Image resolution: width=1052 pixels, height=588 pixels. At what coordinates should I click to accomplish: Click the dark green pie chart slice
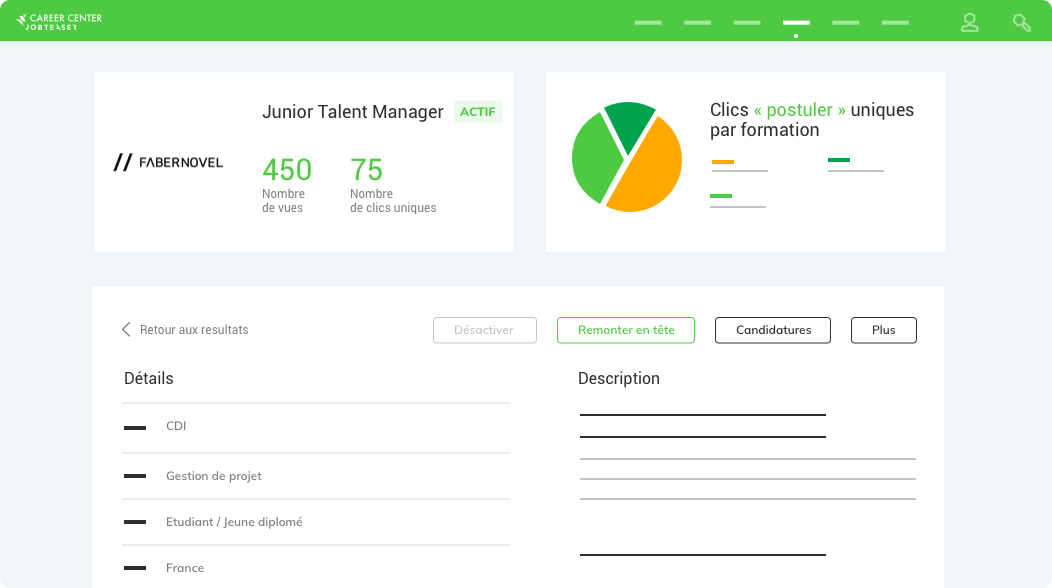click(x=629, y=124)
